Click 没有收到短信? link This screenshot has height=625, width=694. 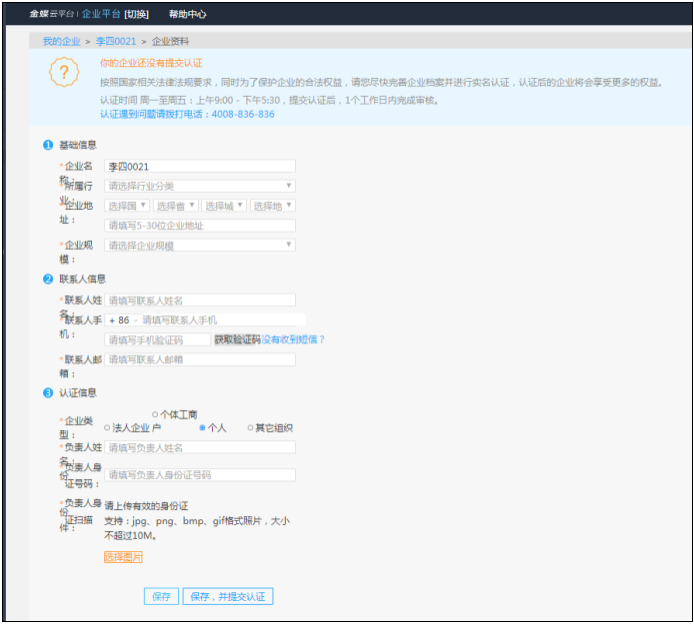click(x=293, y=340)
